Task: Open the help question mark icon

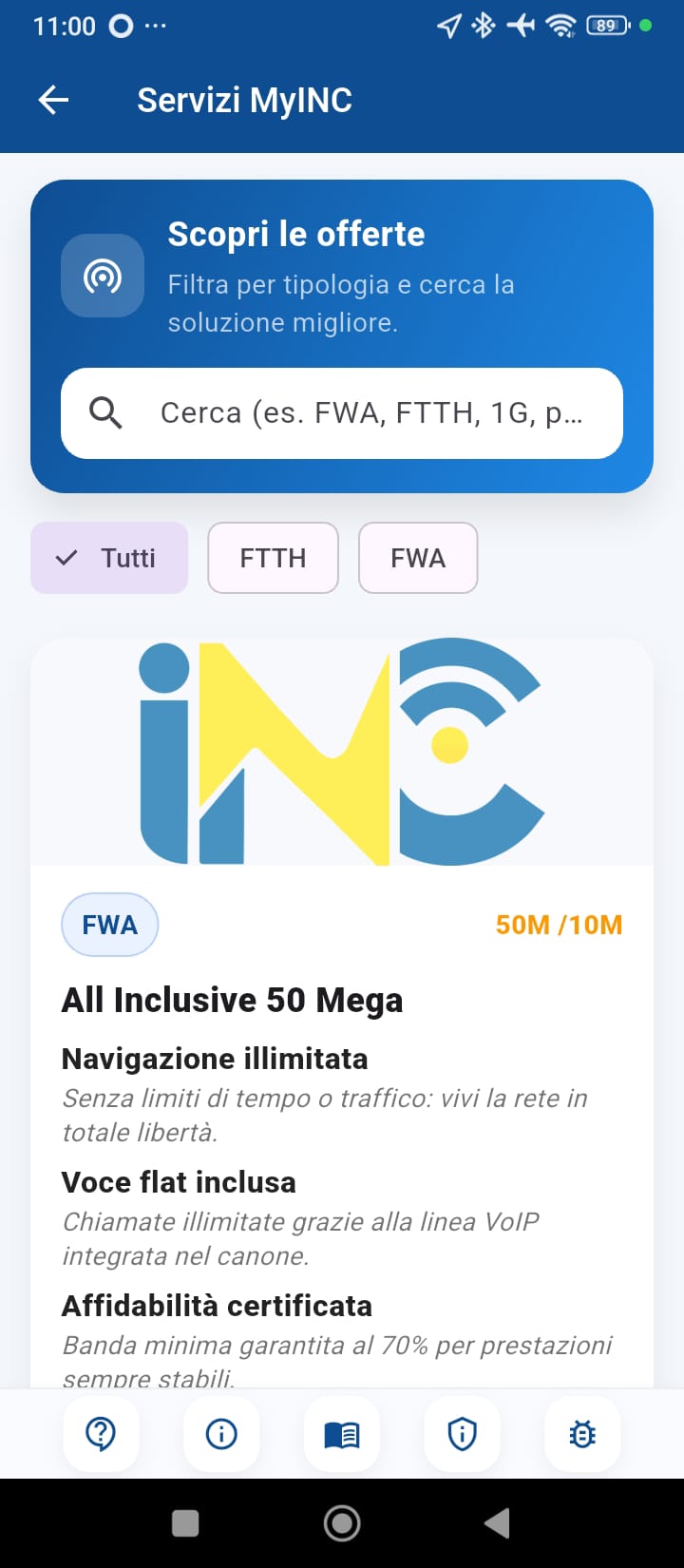Action: [101, 1433]
